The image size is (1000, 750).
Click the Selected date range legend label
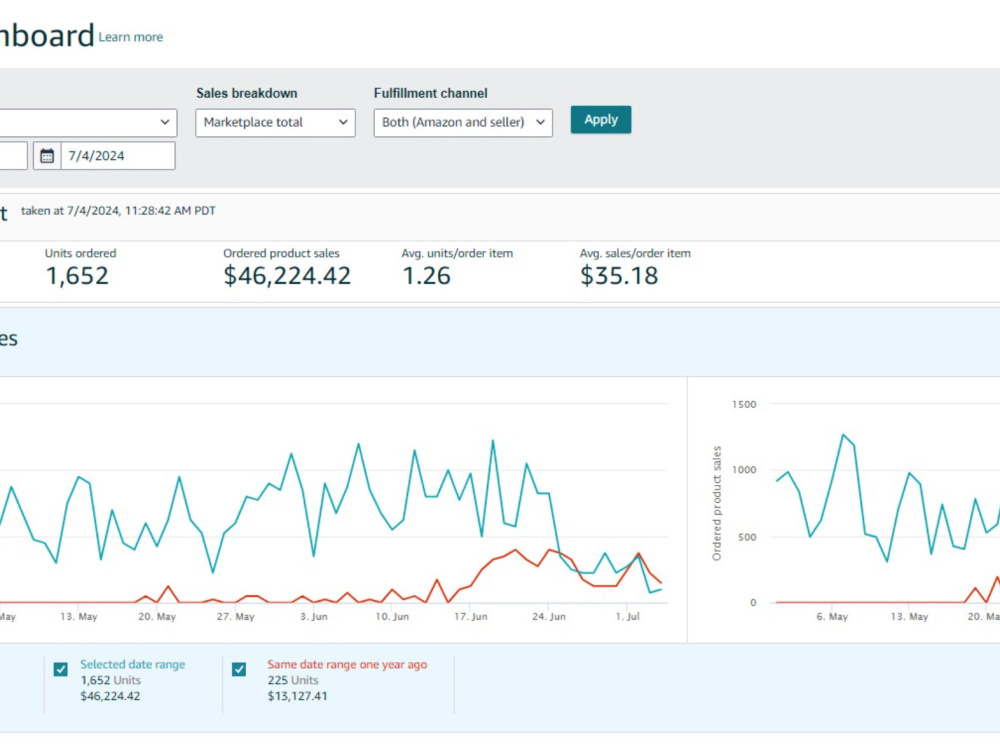(133, 664)
